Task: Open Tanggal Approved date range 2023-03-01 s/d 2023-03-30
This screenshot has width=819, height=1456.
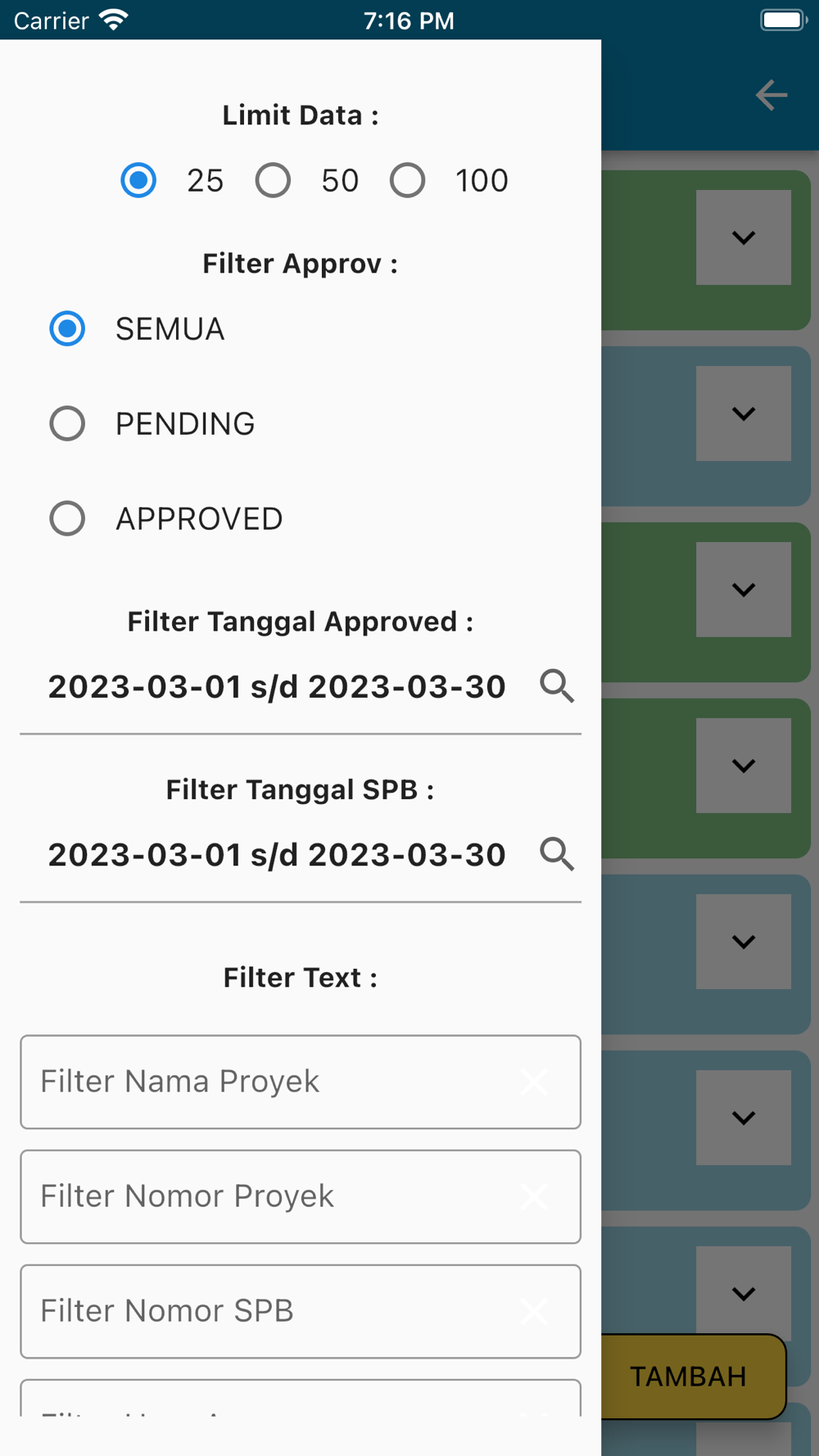Action: point(277,687)
